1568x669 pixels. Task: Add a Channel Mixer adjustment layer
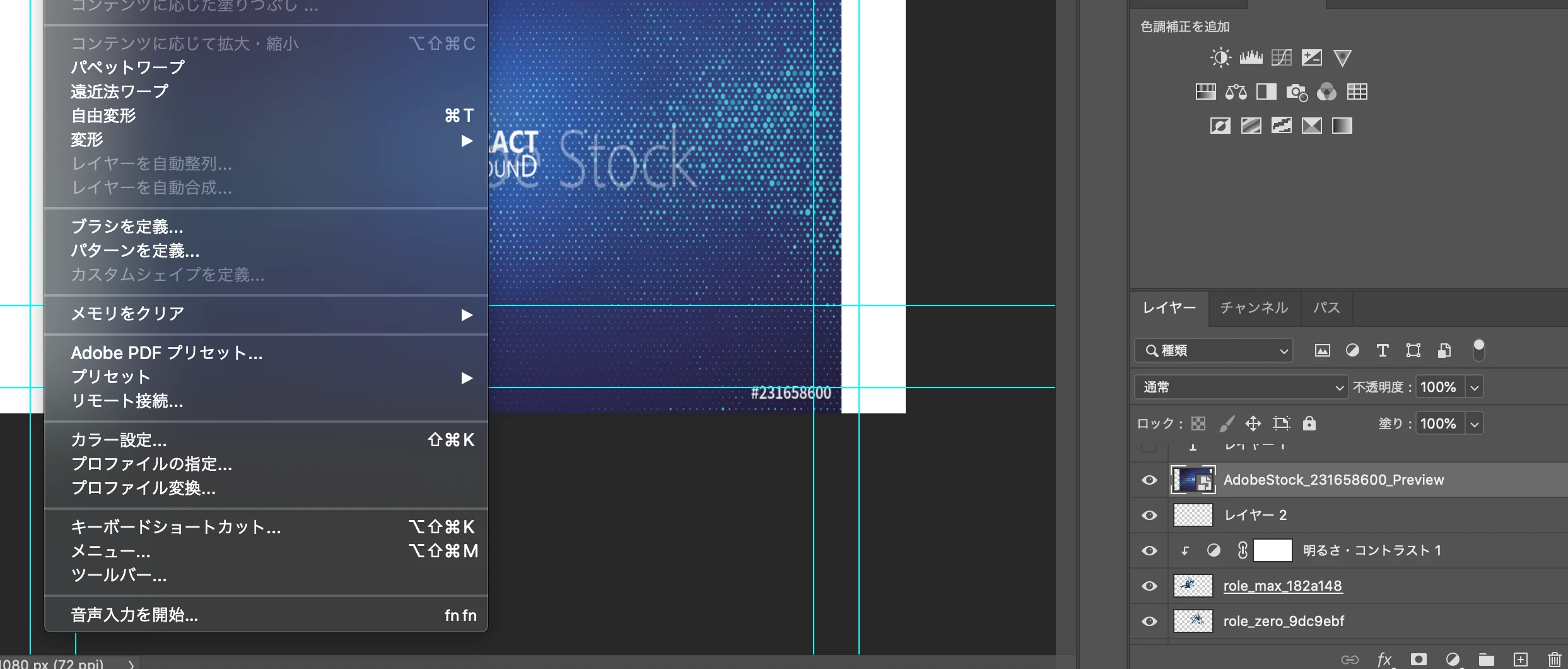[x=1326, y=92]
